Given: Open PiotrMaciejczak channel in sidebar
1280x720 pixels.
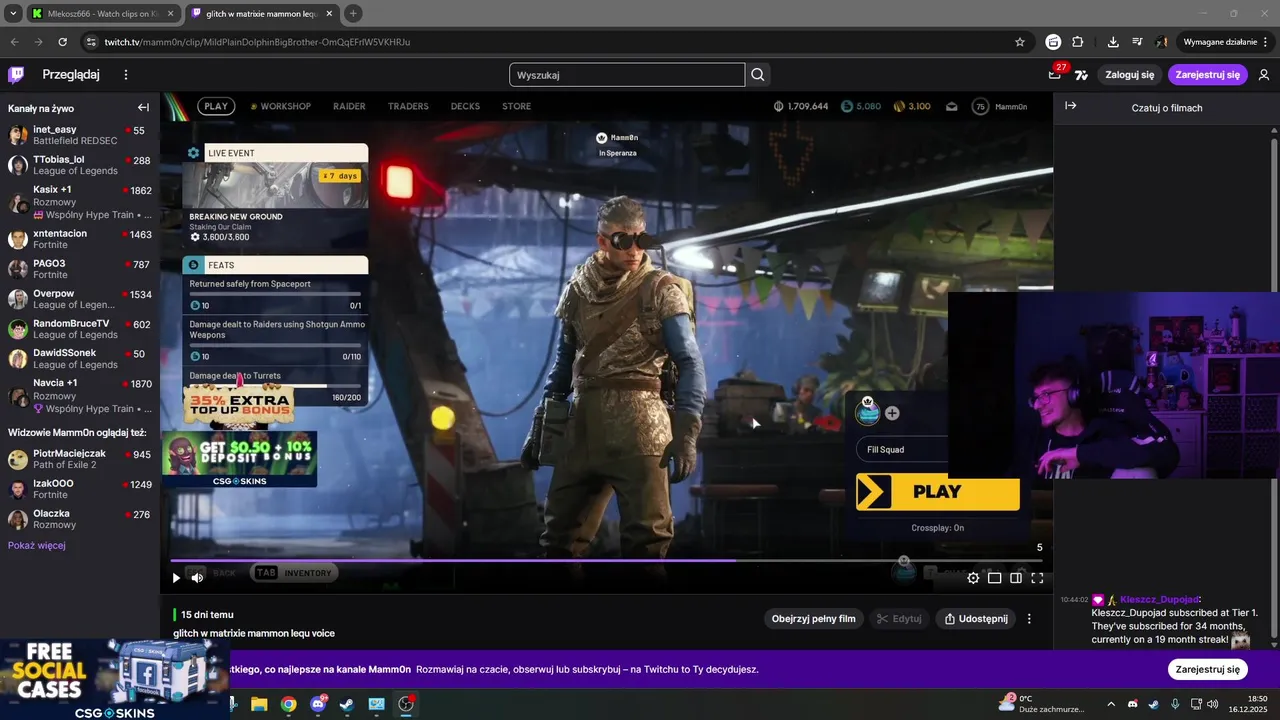Looking at the screenshot, I should pos(80,459).
